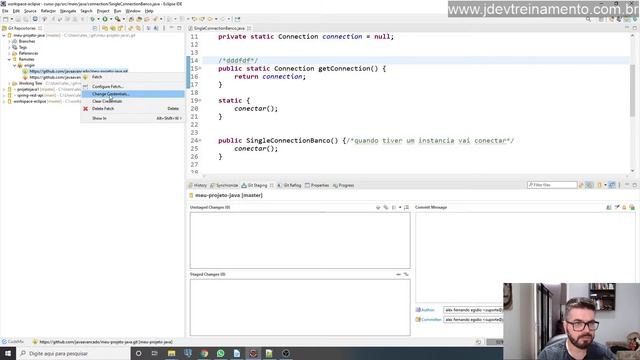This screenshot has height=360, width=640.
Task: Open the Help menu
Action: pyautogui.click(x=149, y=11)
